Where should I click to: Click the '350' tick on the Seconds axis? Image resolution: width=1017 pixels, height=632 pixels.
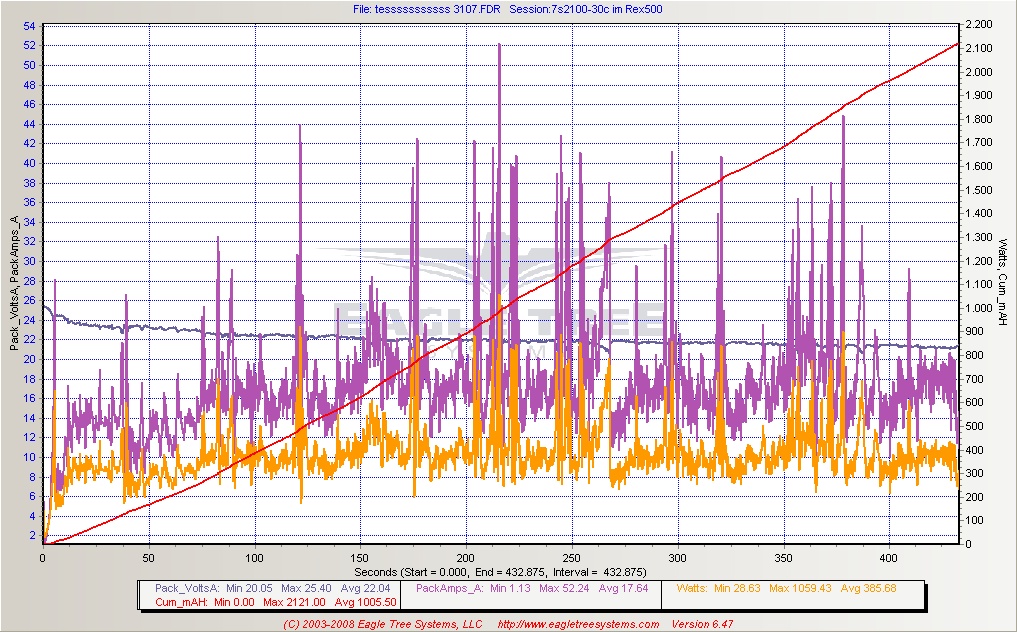[x=784, y=558]
